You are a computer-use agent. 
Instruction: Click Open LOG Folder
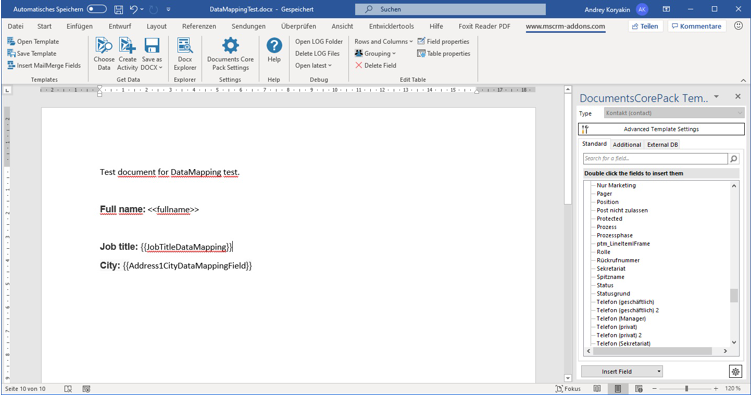319,42
